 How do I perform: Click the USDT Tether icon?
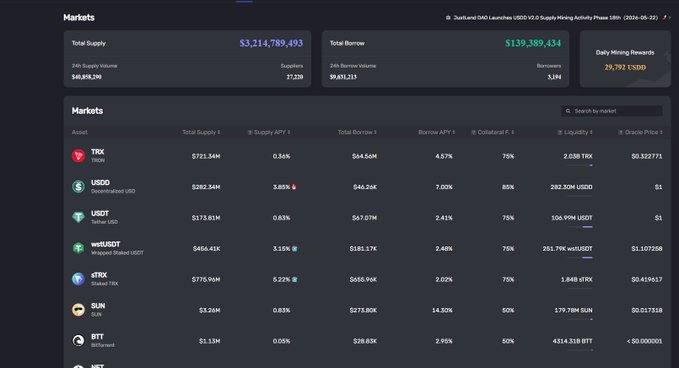pos(78,217)
